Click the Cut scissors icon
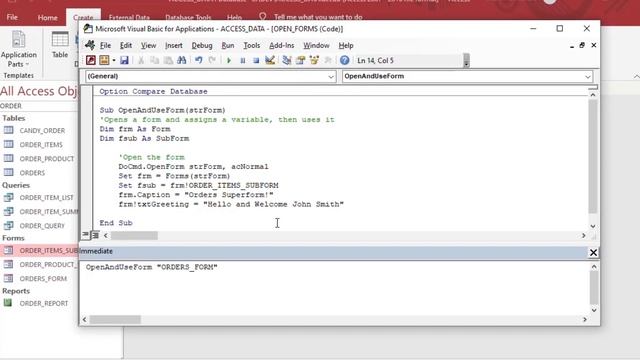The height and width of the screenshot is (360, 640). (141, 60)
